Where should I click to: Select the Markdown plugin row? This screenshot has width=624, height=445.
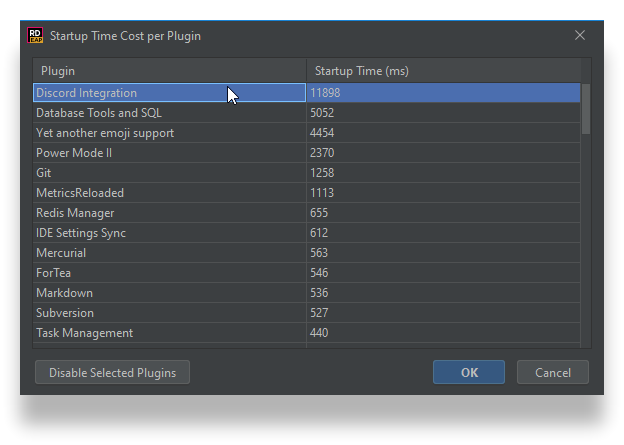coord(307,293)
